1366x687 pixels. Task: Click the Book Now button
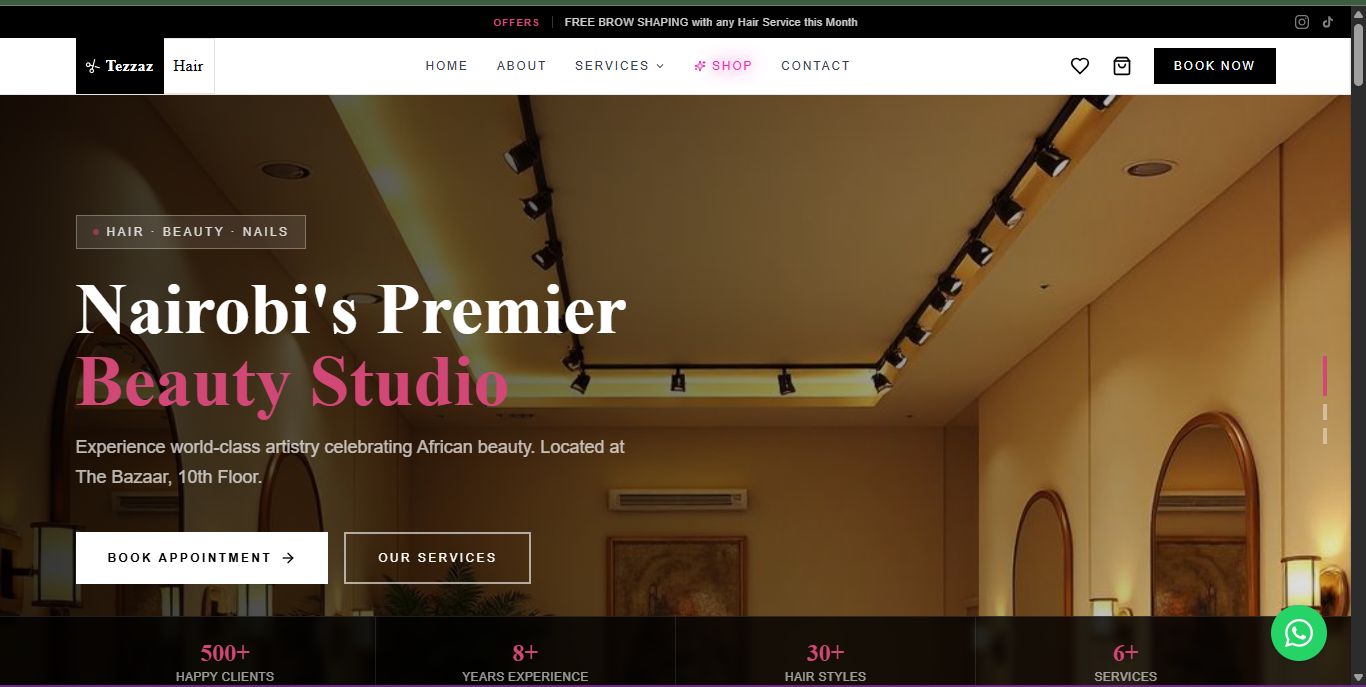pos(1215,66)
